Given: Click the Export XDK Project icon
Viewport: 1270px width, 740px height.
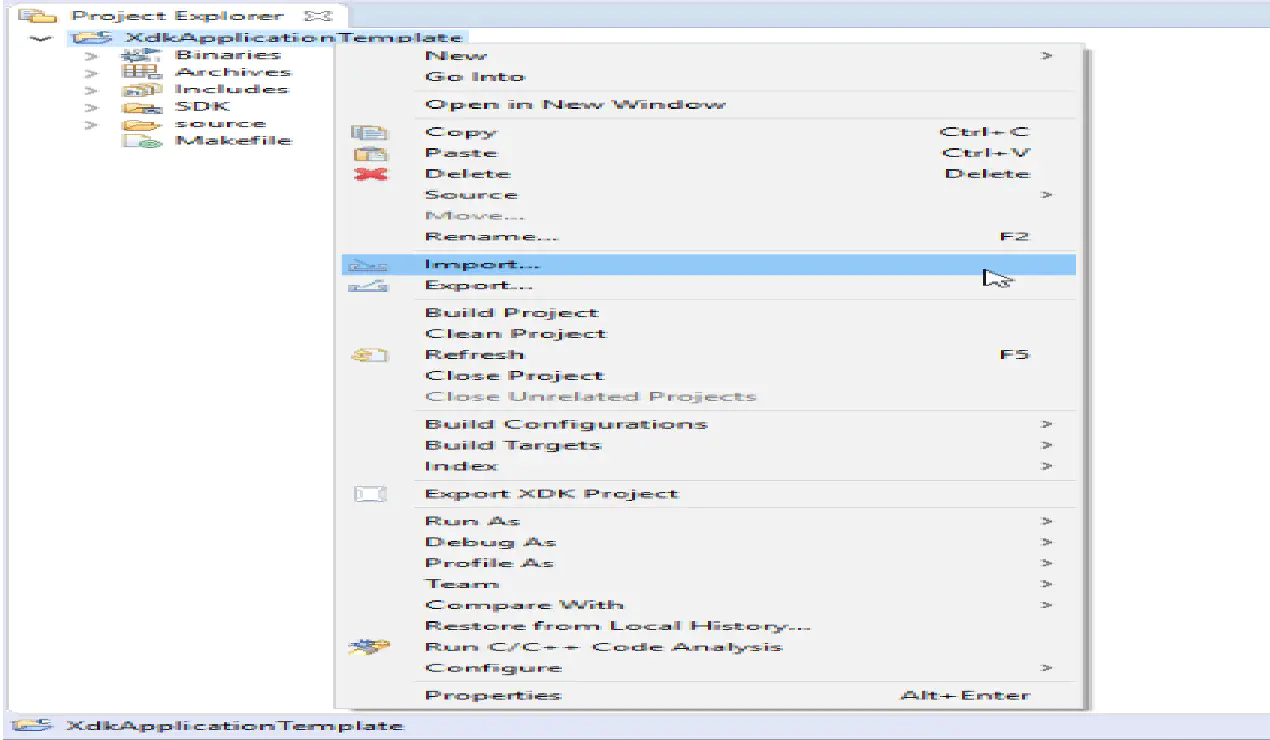Looking at the screenshot, I should click(370, 494).
